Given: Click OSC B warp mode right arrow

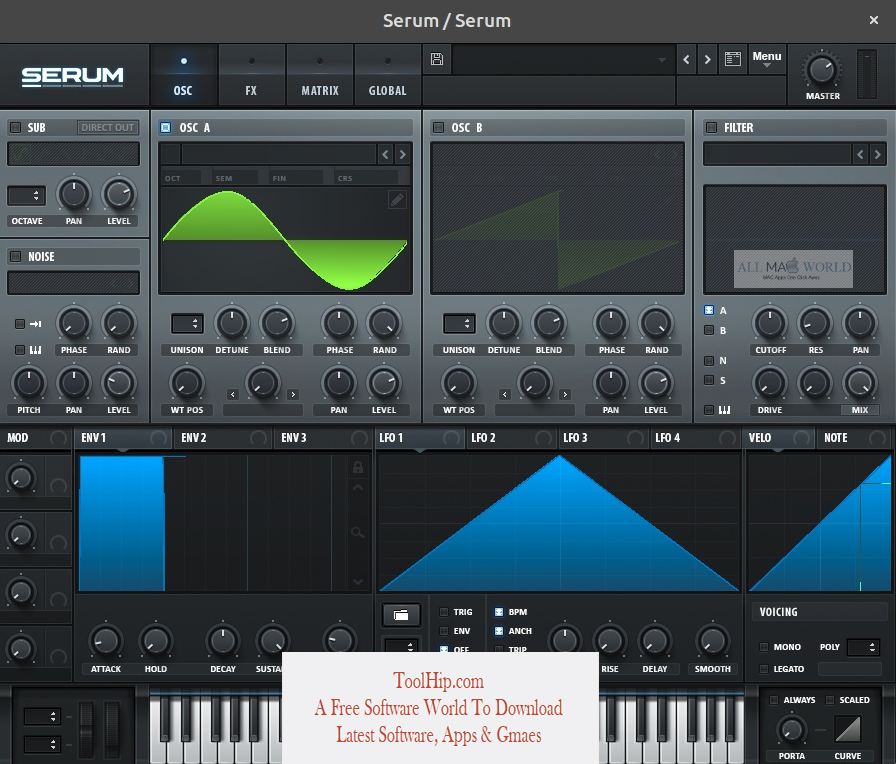Looking at the screenshot, I should pos(565,394).
